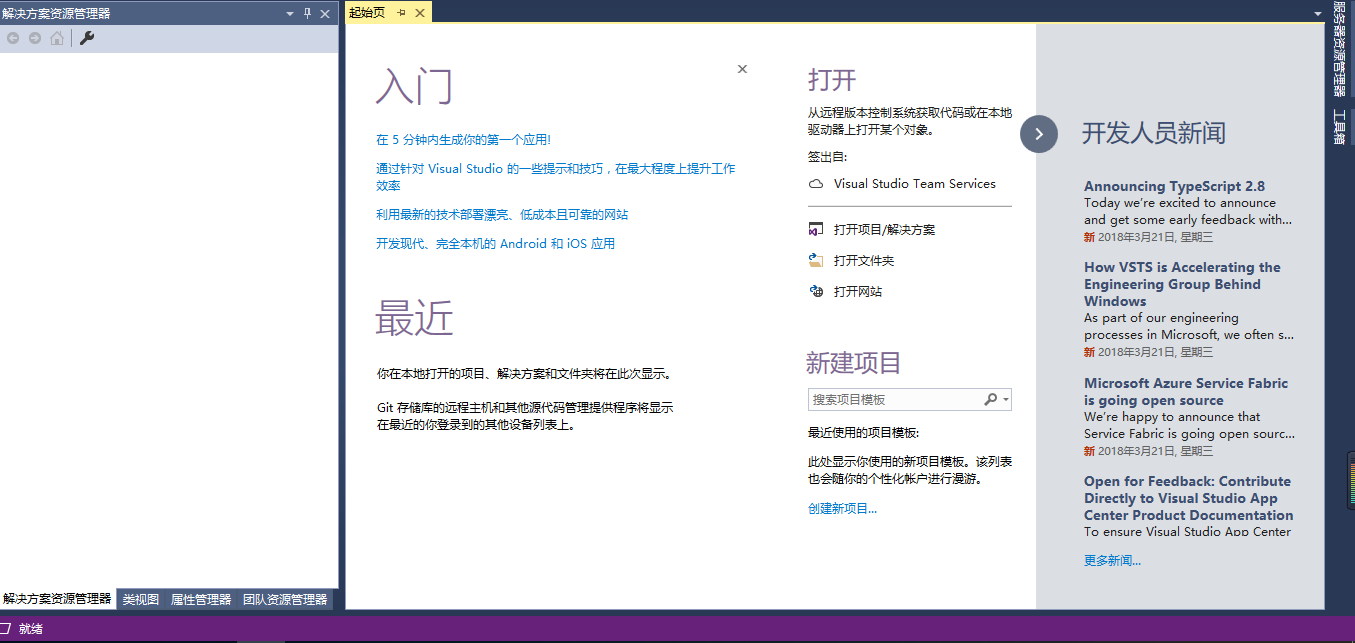The width and height of the screenshot is (1355, 643).
Task: Click the 打开 heading
Action: [x=832, y=80]
